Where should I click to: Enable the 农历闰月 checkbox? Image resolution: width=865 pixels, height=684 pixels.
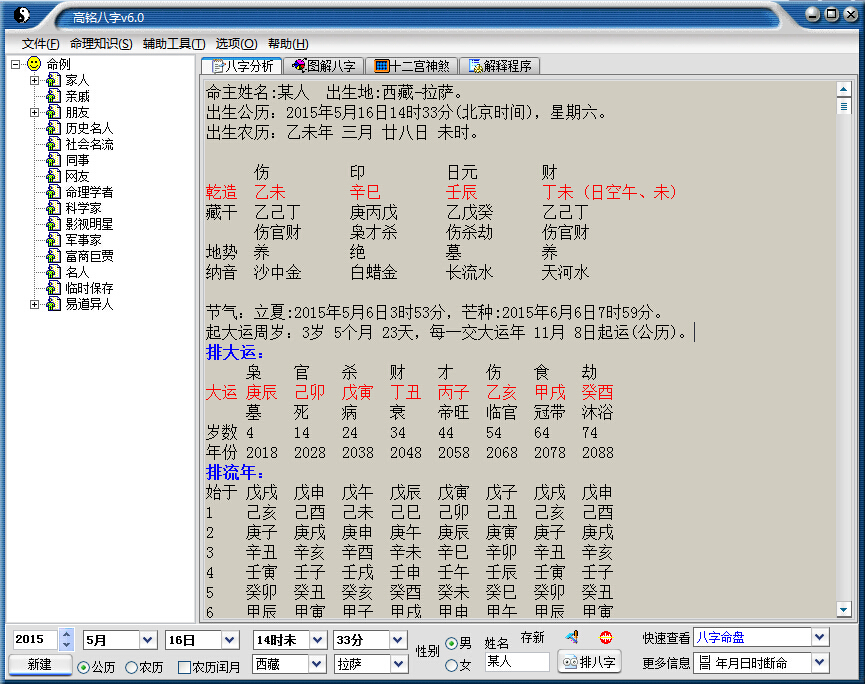pos(184,667)
